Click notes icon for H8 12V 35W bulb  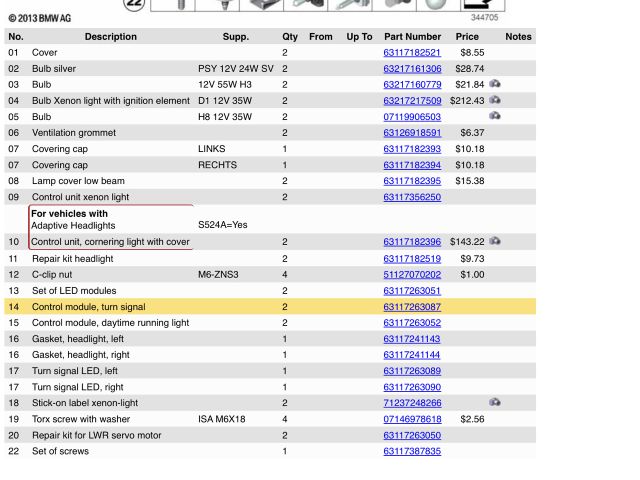click(x=495, y=117)
